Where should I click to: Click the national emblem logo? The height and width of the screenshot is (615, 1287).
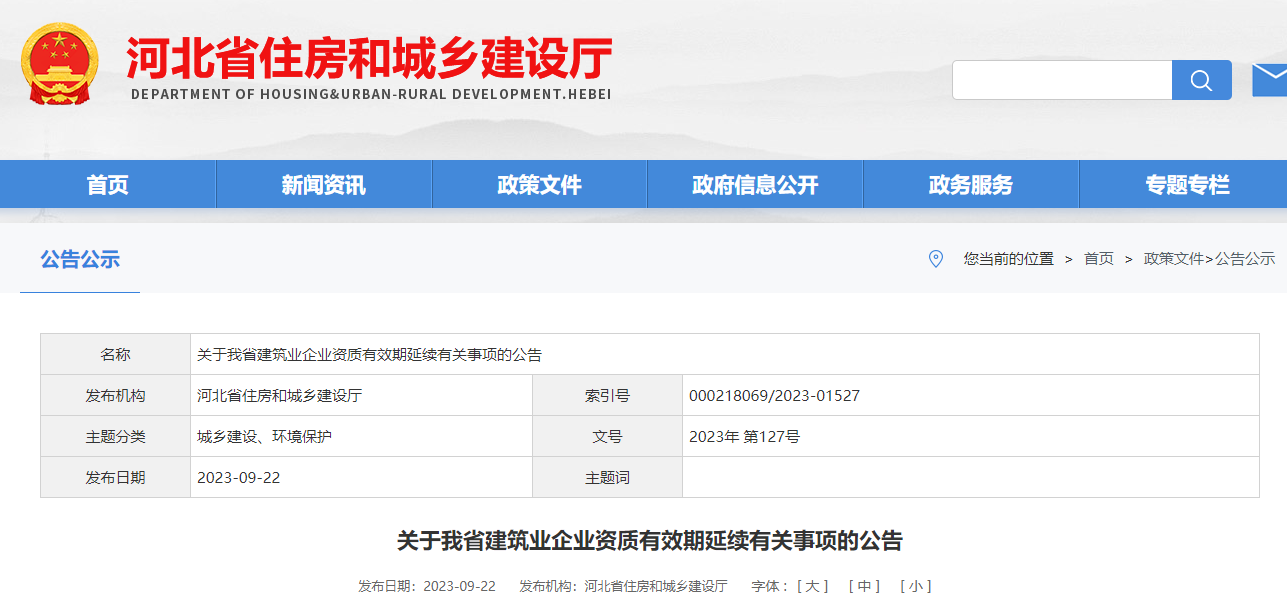(60, 64)
